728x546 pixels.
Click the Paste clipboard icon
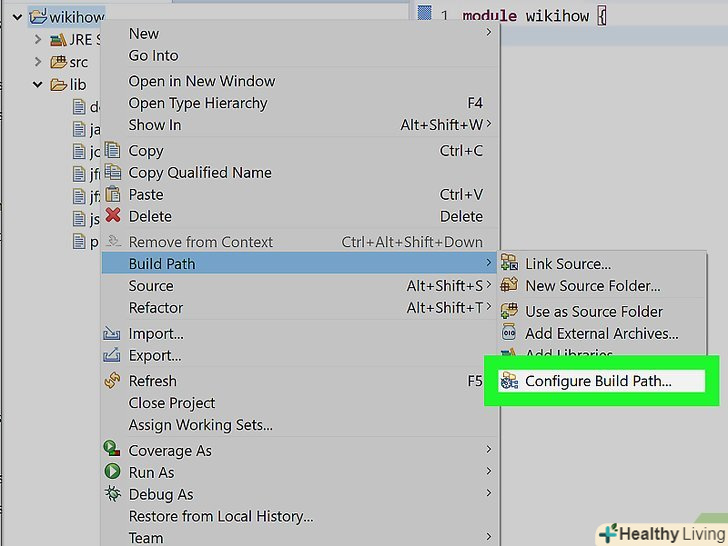click(x=112, y=194)
